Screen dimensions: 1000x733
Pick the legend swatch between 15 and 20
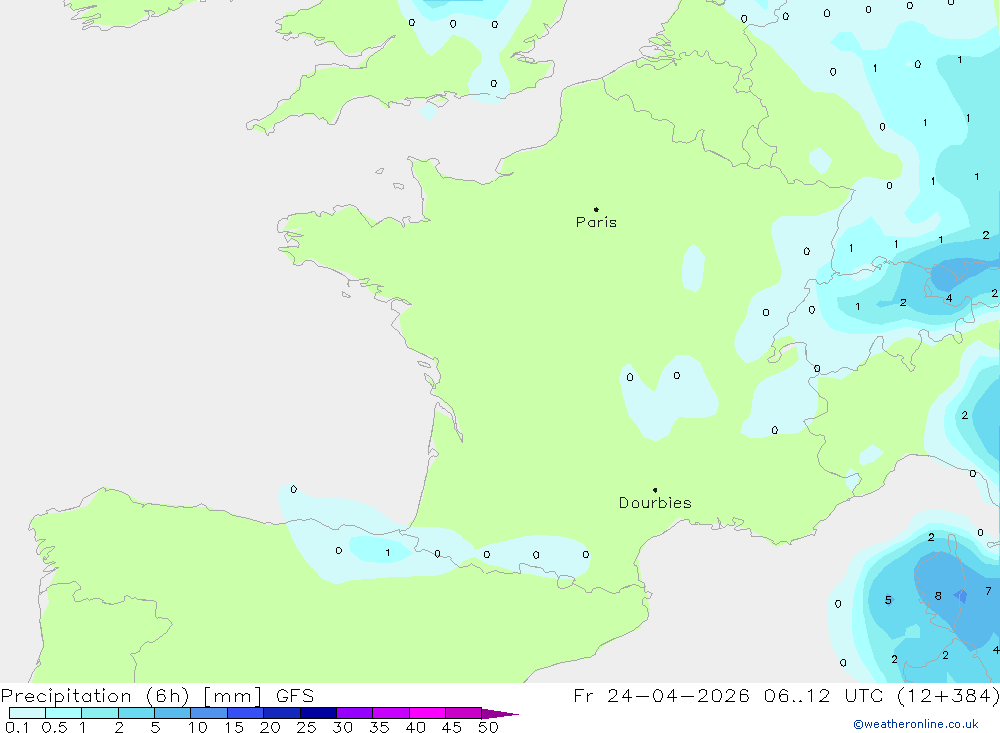point(246,713)
